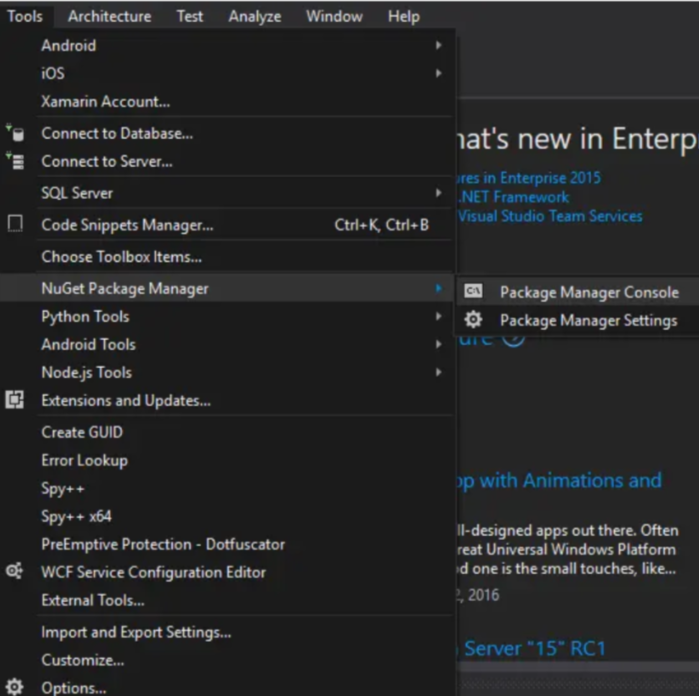Click the Package Manager Console icon
The height and width of the screenshot is (696, 699).
pos(474,292)
